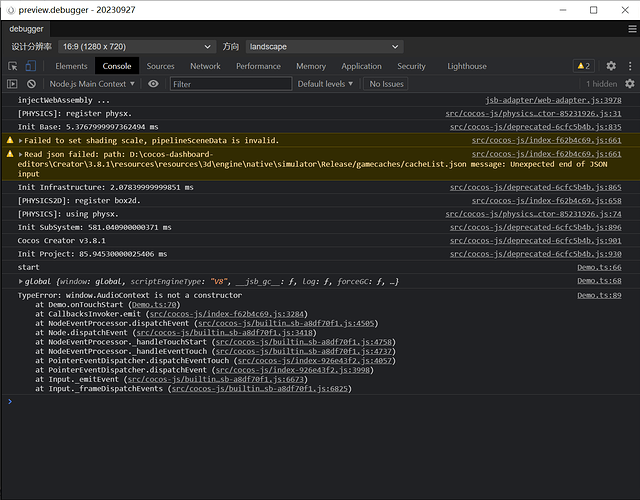The width and height of the screenshot is (640, 500).
Task: Open deprecated-6cfc5b4b.js:865 source link
Action: click(536, 187)
